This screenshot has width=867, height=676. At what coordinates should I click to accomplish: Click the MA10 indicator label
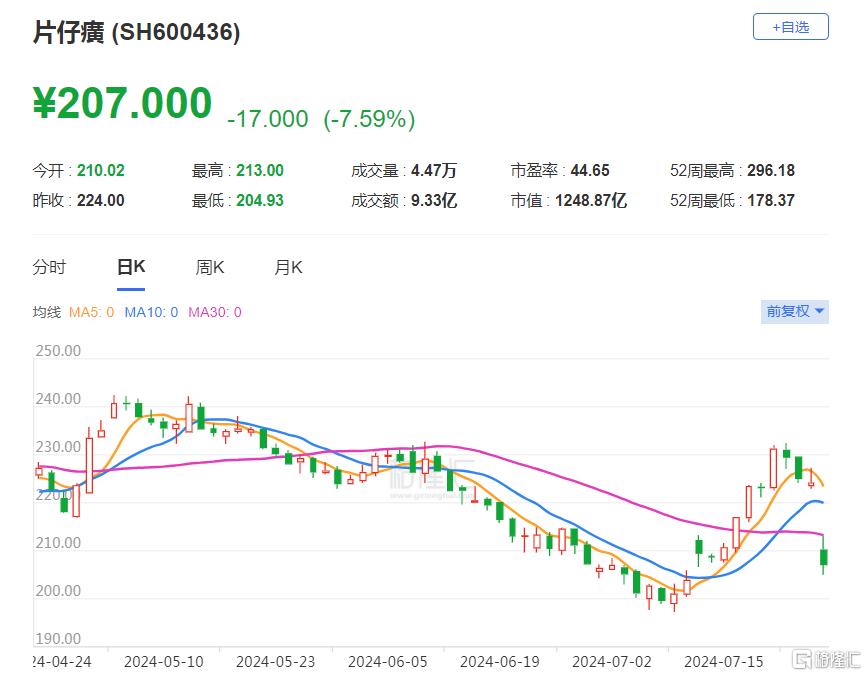click(151, 312)
